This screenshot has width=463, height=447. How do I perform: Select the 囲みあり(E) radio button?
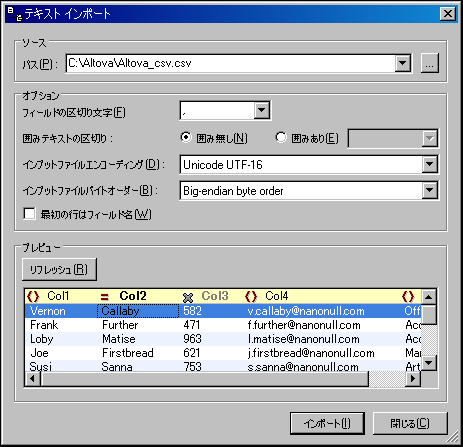(281, 137)
